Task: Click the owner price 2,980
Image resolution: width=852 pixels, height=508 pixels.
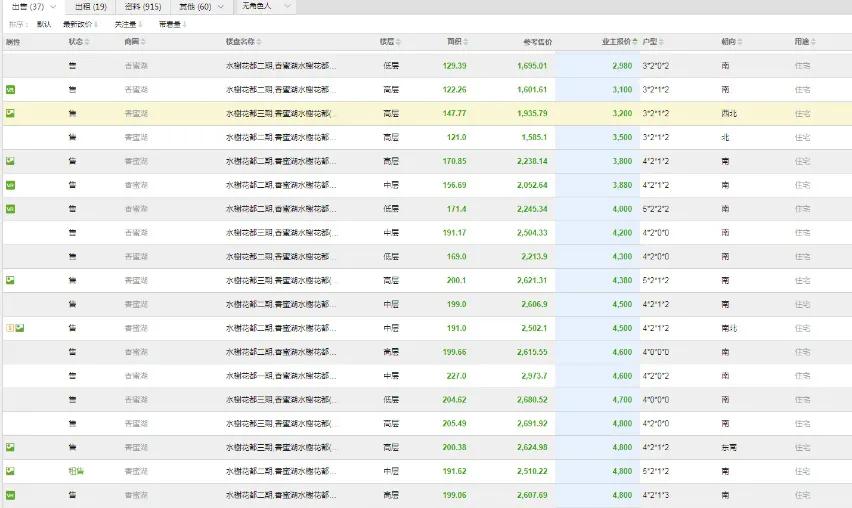Action: pyautogui.click(x=622, y=66)
